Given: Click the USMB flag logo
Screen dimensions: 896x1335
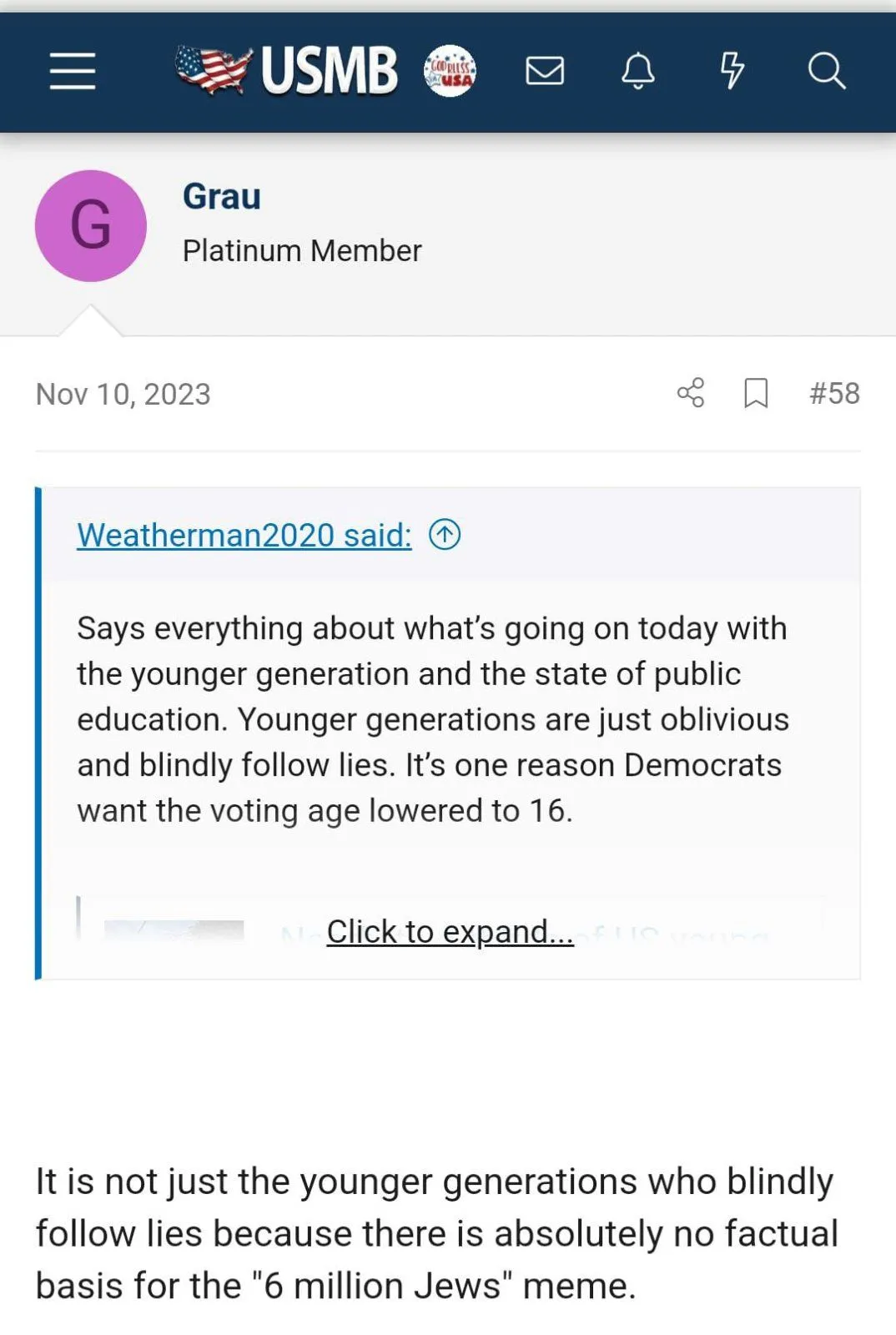Looking at the screenshot, I should (x=287, y=70).
